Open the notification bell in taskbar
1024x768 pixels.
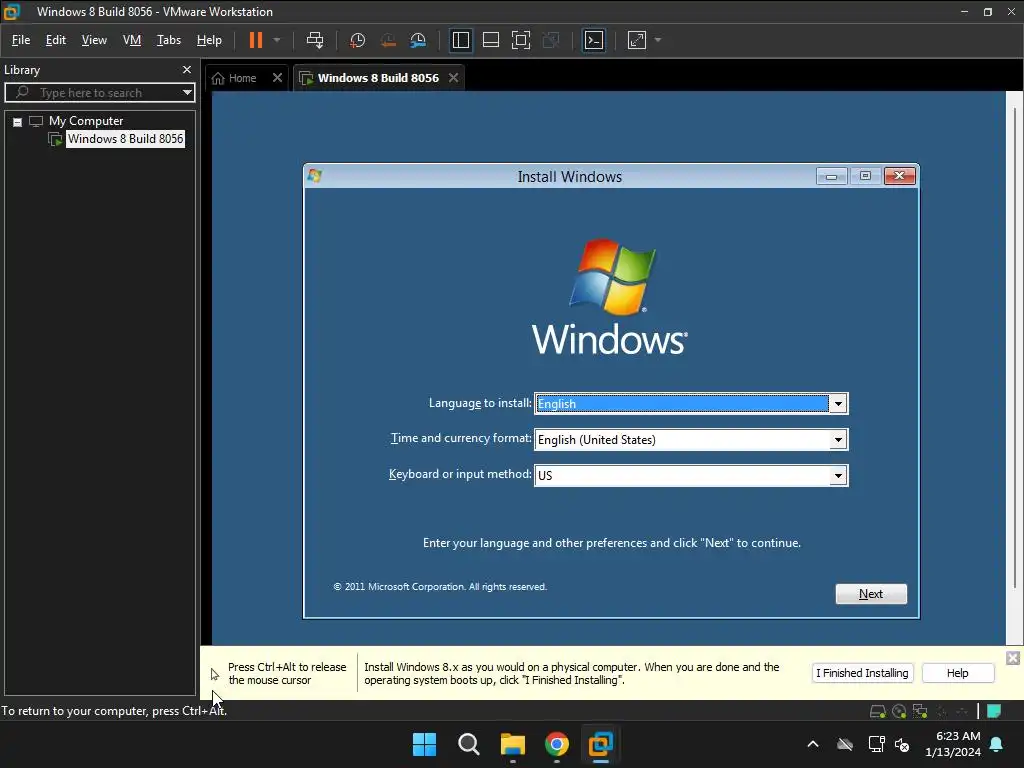click(x=997, y=744)
